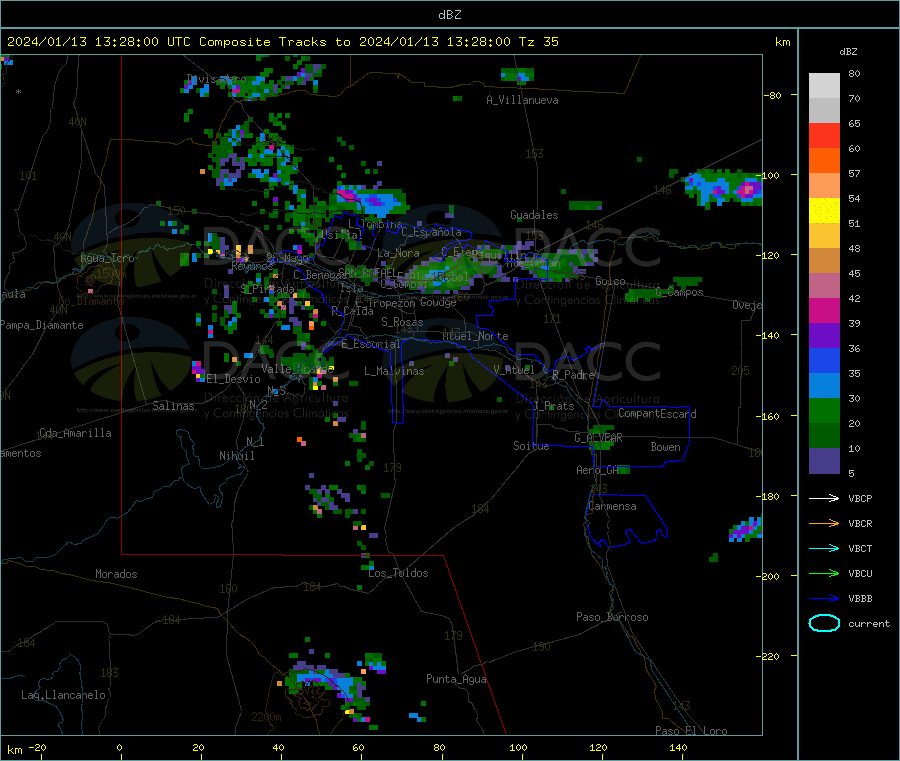
Task: Click the Nihuil map label
Action: pos(237,456)
